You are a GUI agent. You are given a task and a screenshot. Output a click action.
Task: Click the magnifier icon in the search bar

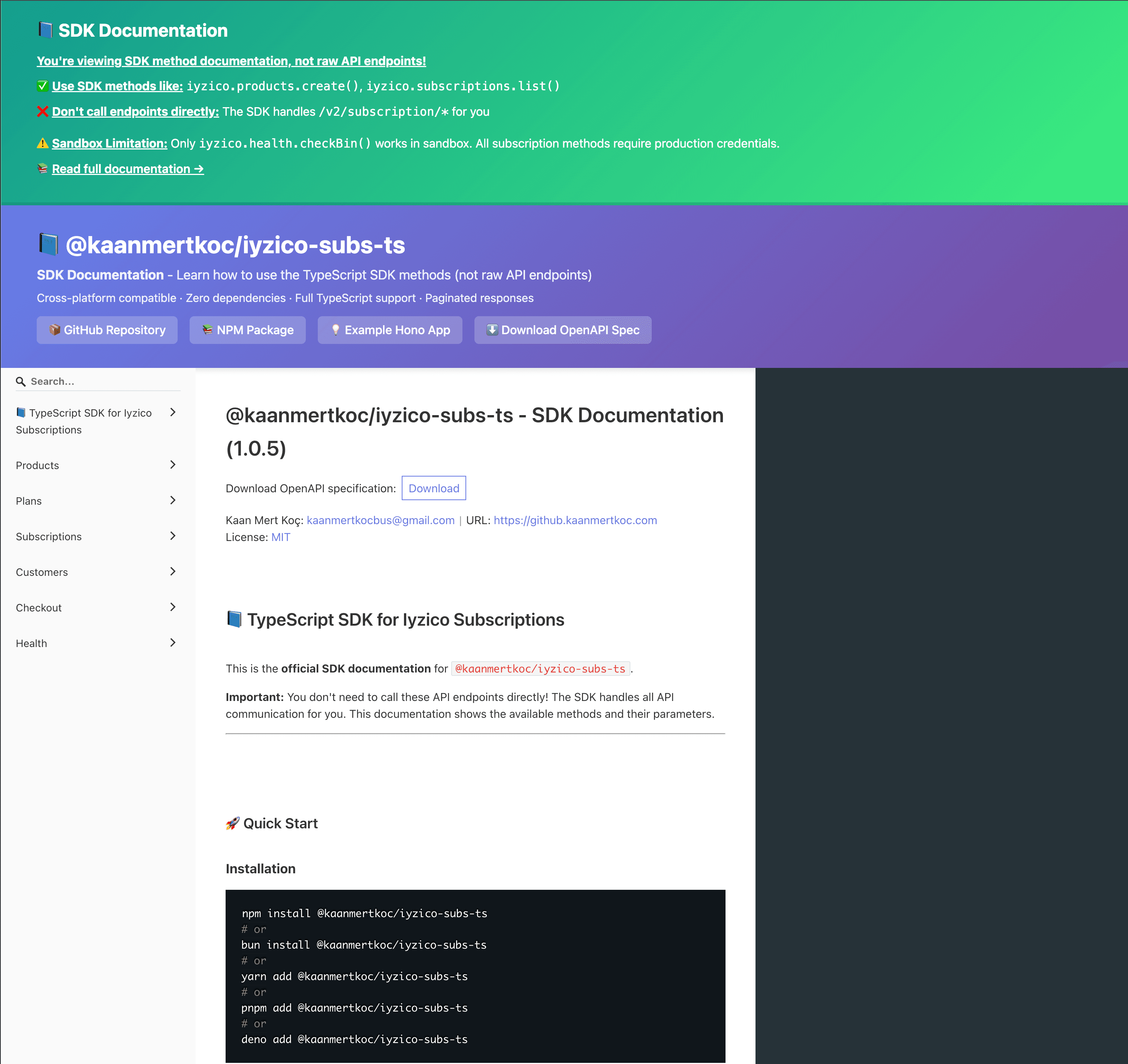(x=21, y=381)
